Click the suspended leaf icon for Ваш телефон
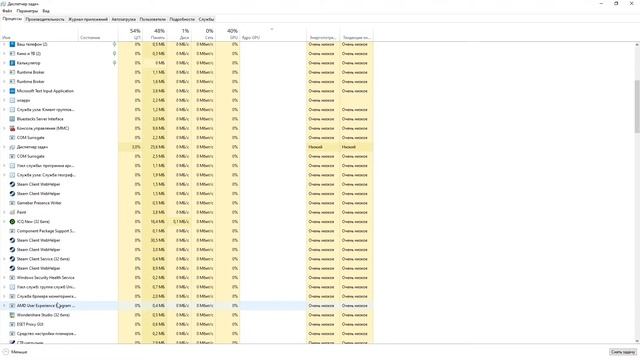 tap(114, 44)
